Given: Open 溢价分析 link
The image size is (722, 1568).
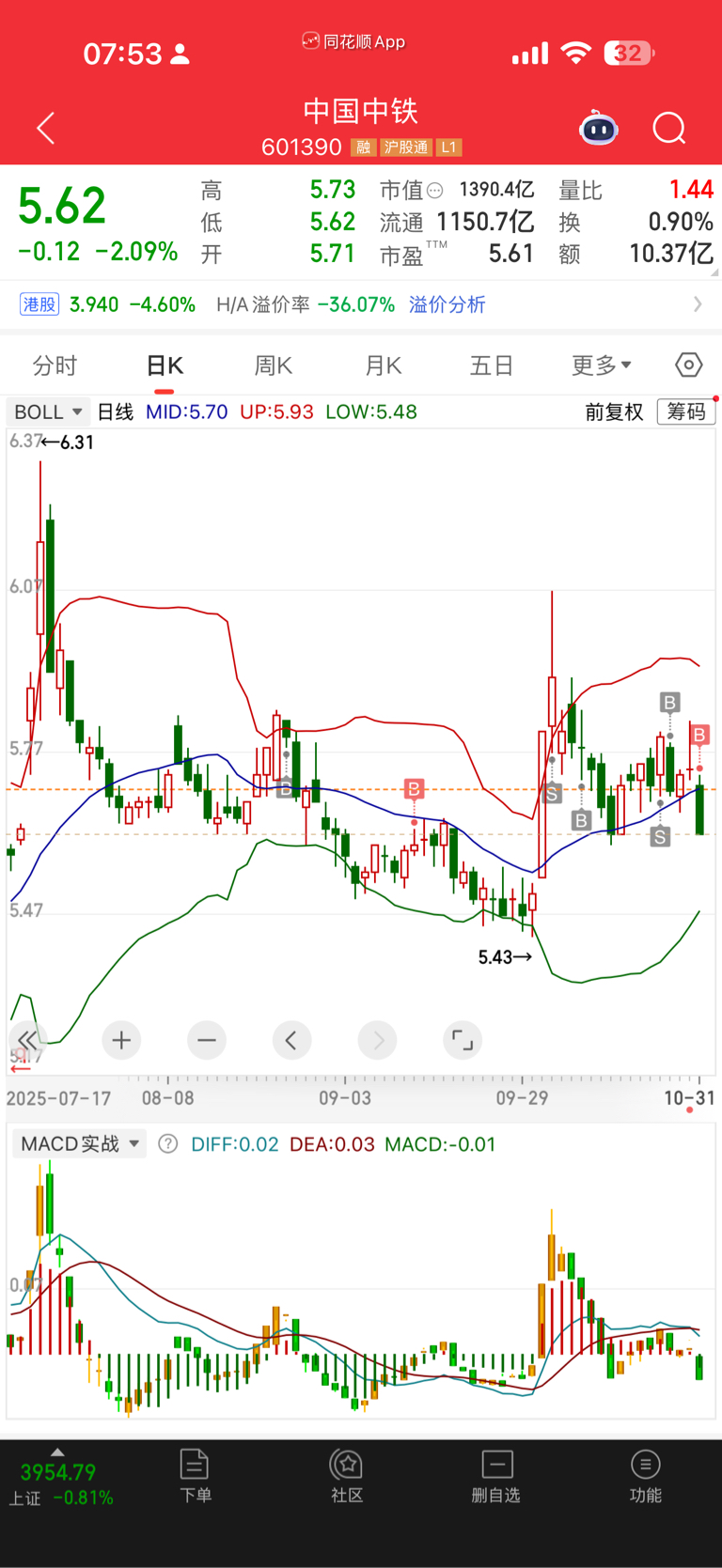Looking at the screenshot, I should tap(447, 304).
